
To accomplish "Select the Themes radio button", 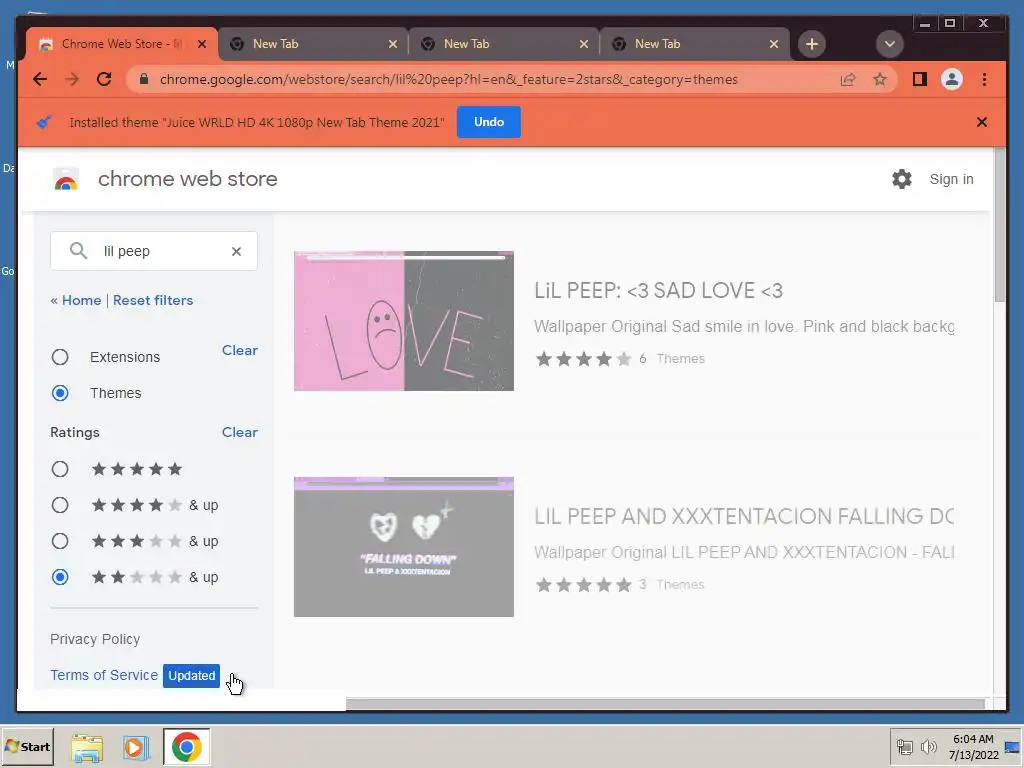I will [60, 393].
